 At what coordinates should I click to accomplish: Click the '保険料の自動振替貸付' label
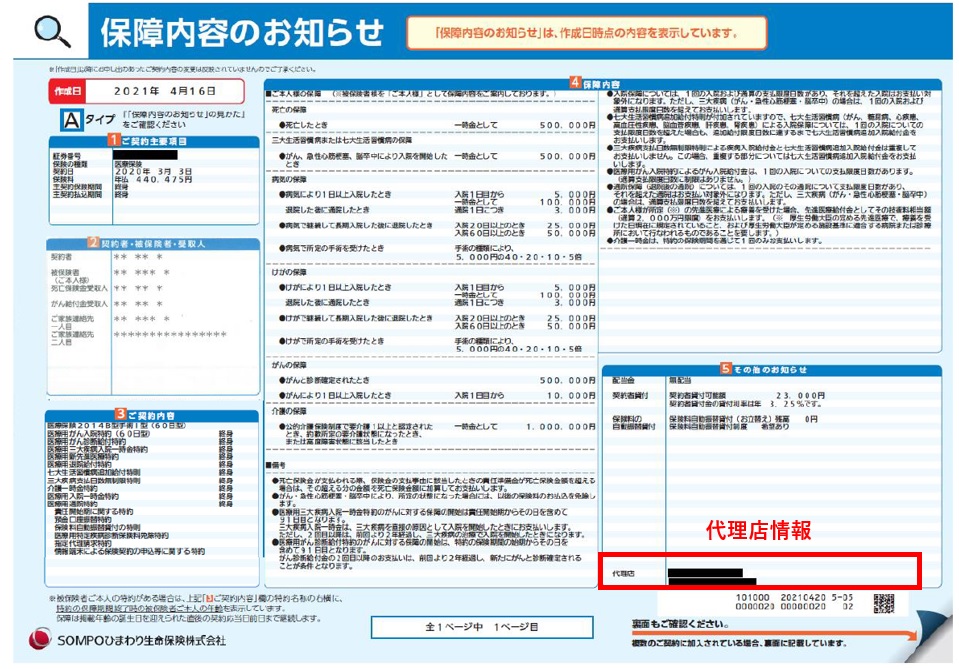(x=633, y=423)
